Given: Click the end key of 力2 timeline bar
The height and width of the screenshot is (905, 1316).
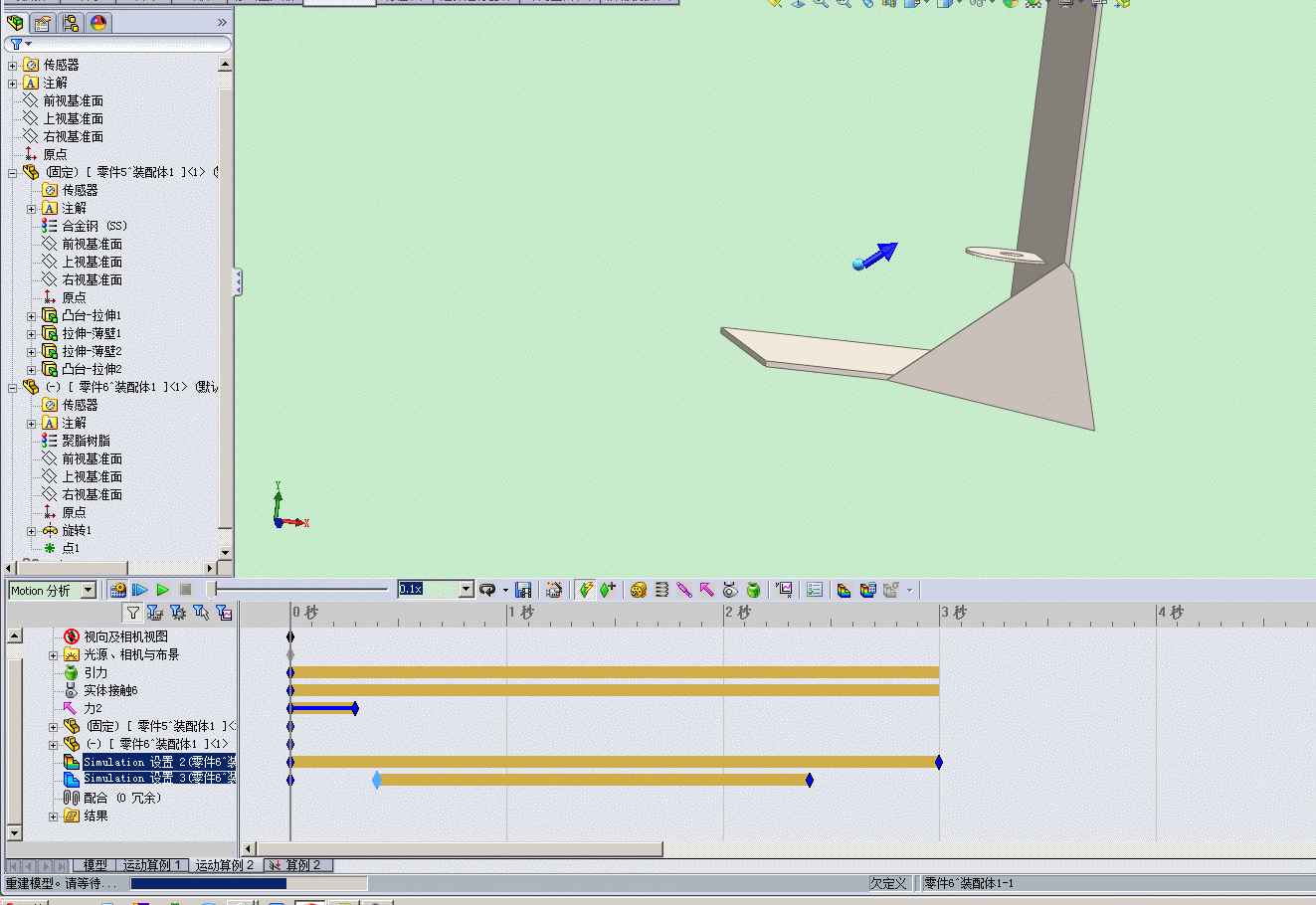Looking at the screenshot, I should click(x=355, y=709).
